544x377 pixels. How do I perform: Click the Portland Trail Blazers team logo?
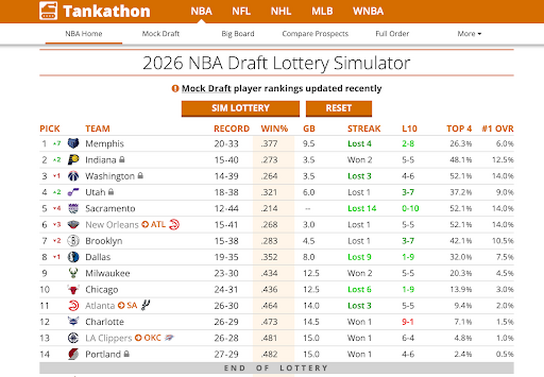pos(73,354)
